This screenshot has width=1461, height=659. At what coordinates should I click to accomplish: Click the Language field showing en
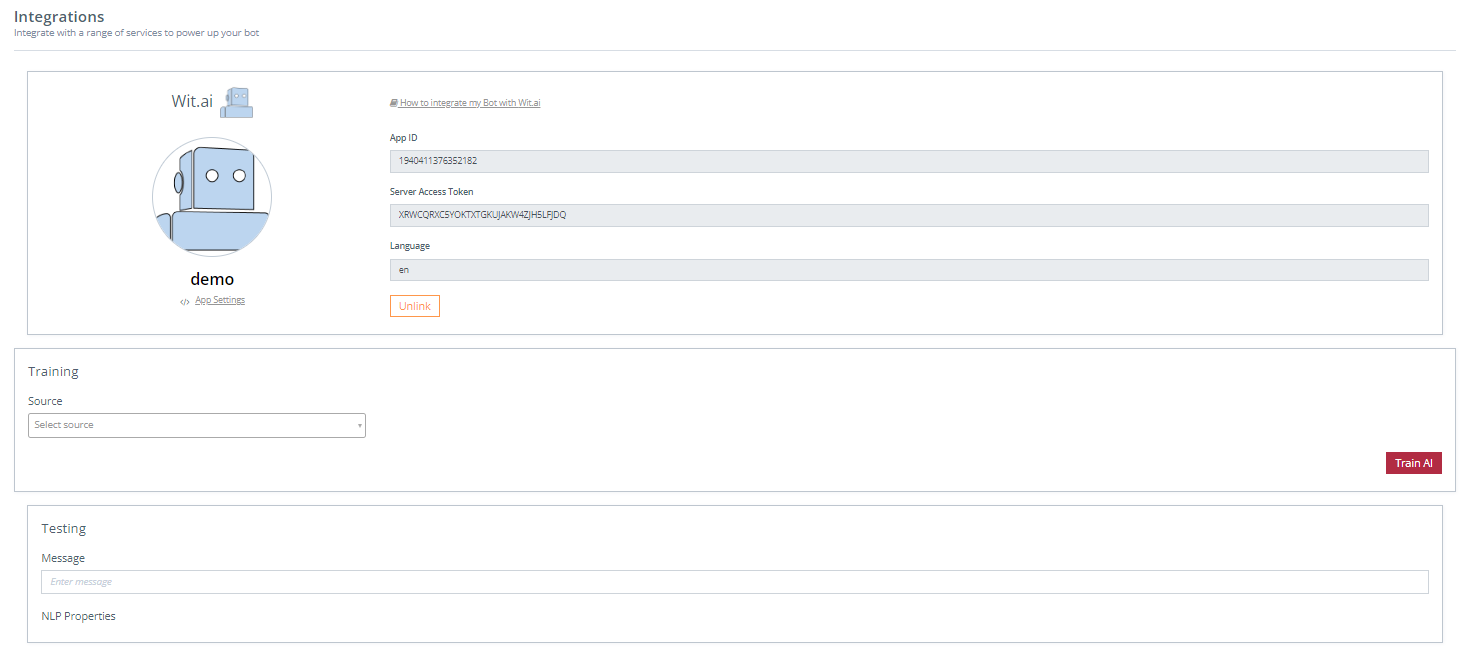(x=908, y=270)
